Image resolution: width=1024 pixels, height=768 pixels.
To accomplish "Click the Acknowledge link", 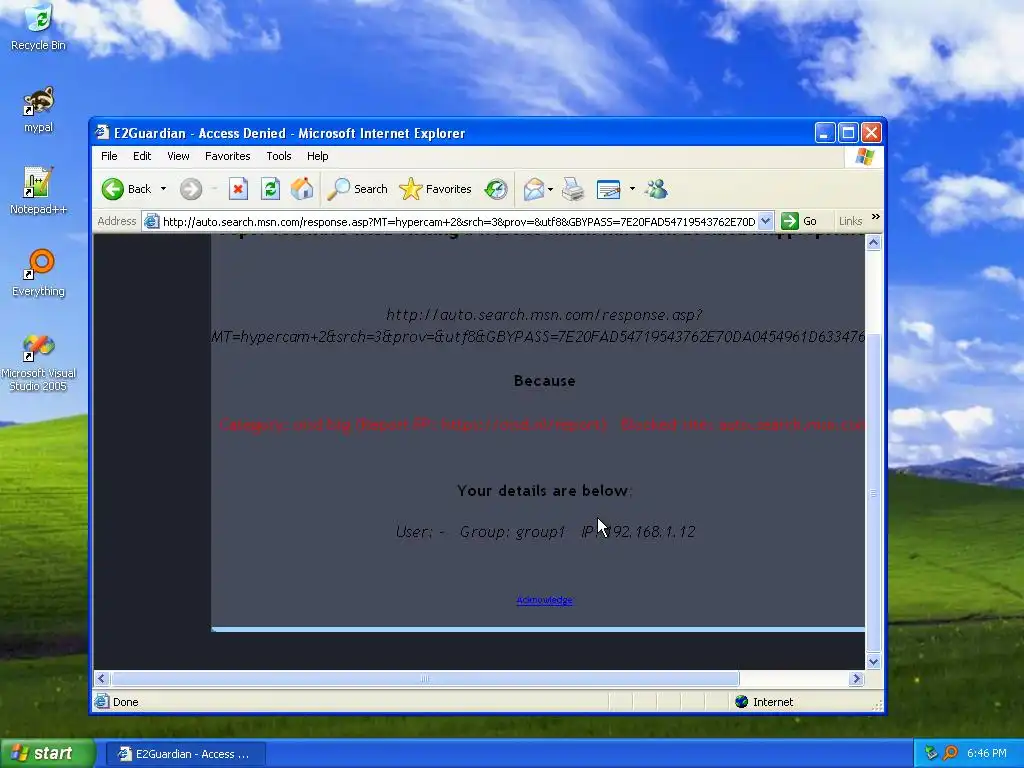I will point(545,600).
